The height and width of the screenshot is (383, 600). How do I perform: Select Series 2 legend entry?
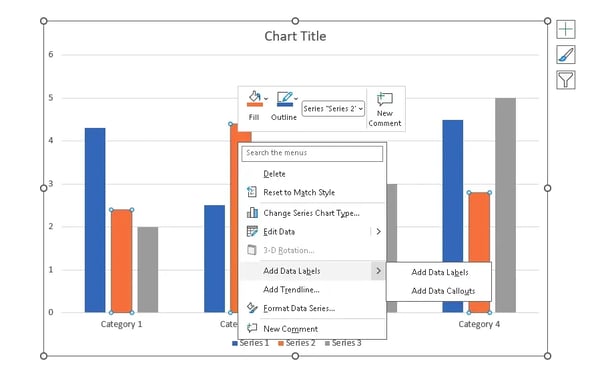297,343
